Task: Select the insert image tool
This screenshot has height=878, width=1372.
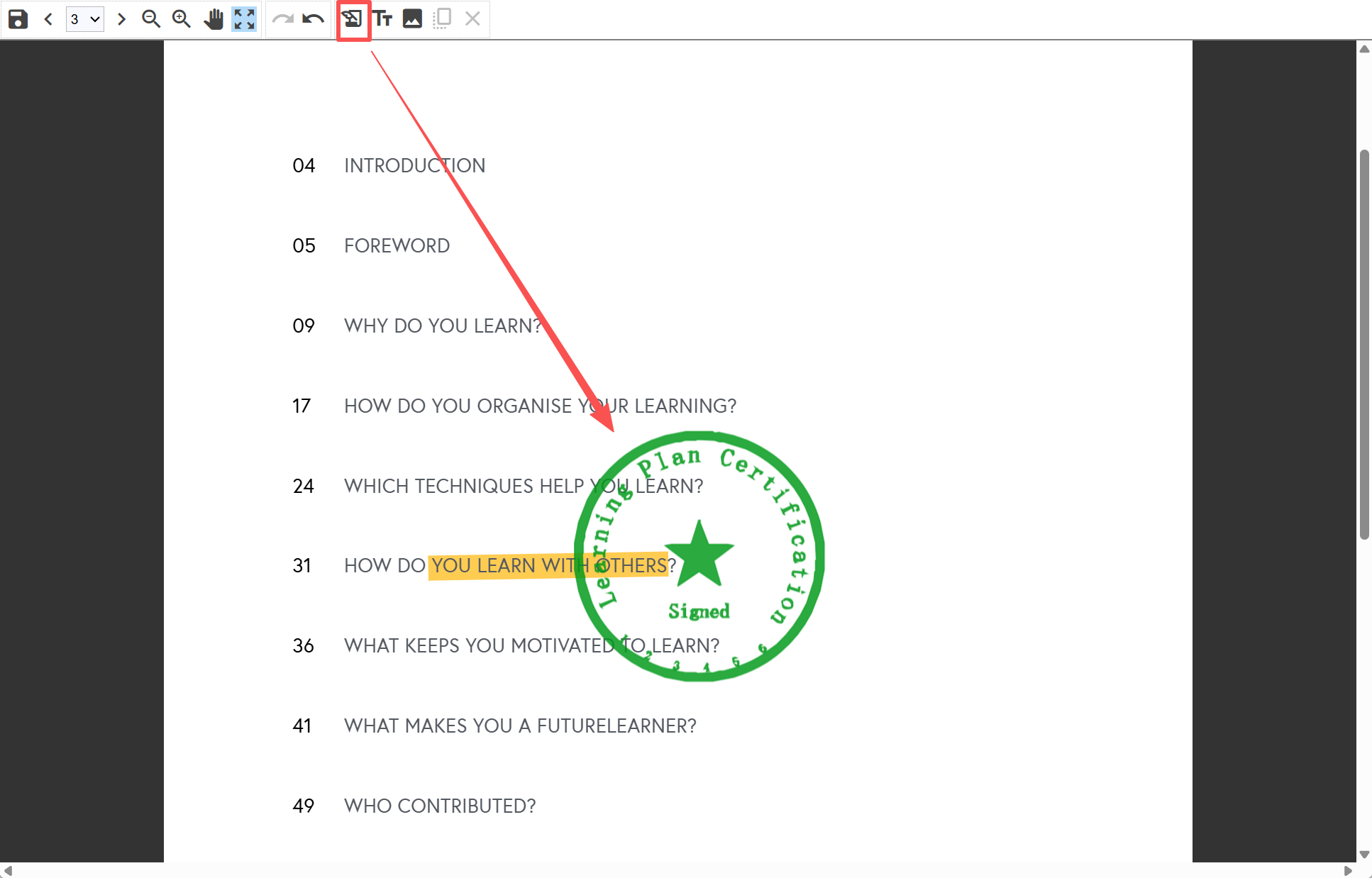Action: coord(412,19)
